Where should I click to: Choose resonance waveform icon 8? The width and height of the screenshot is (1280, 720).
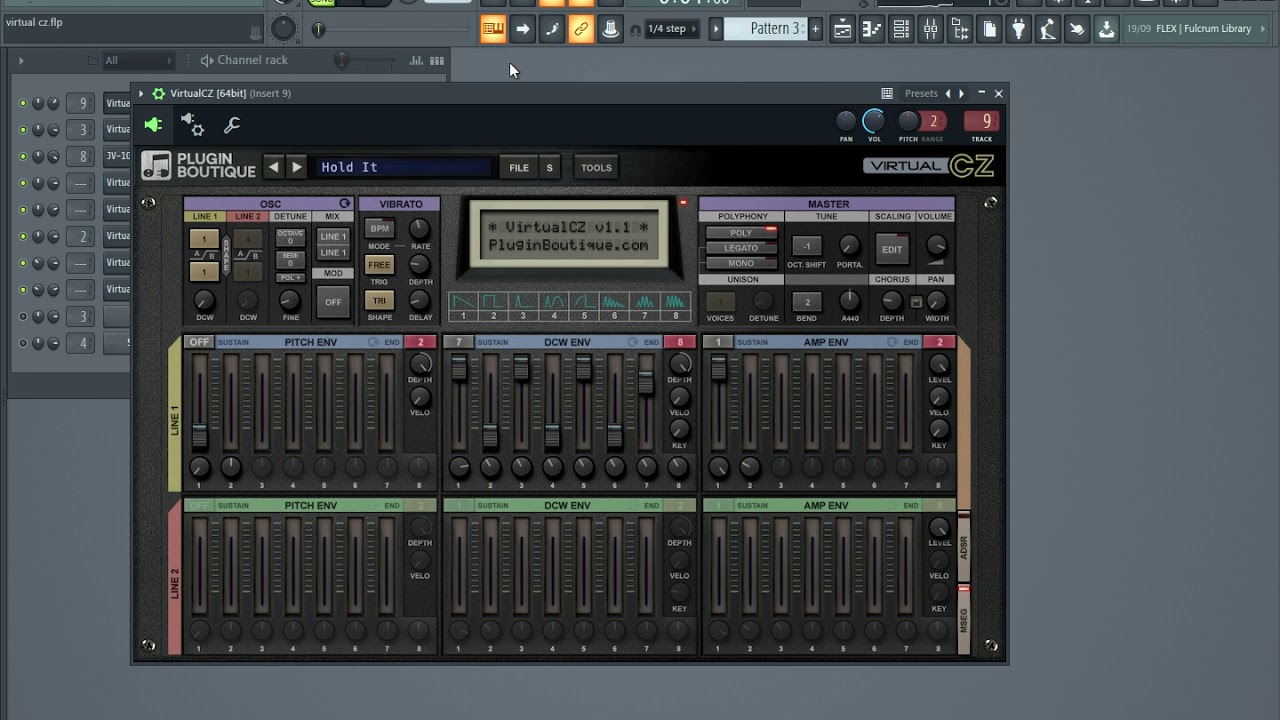(676, 302)
